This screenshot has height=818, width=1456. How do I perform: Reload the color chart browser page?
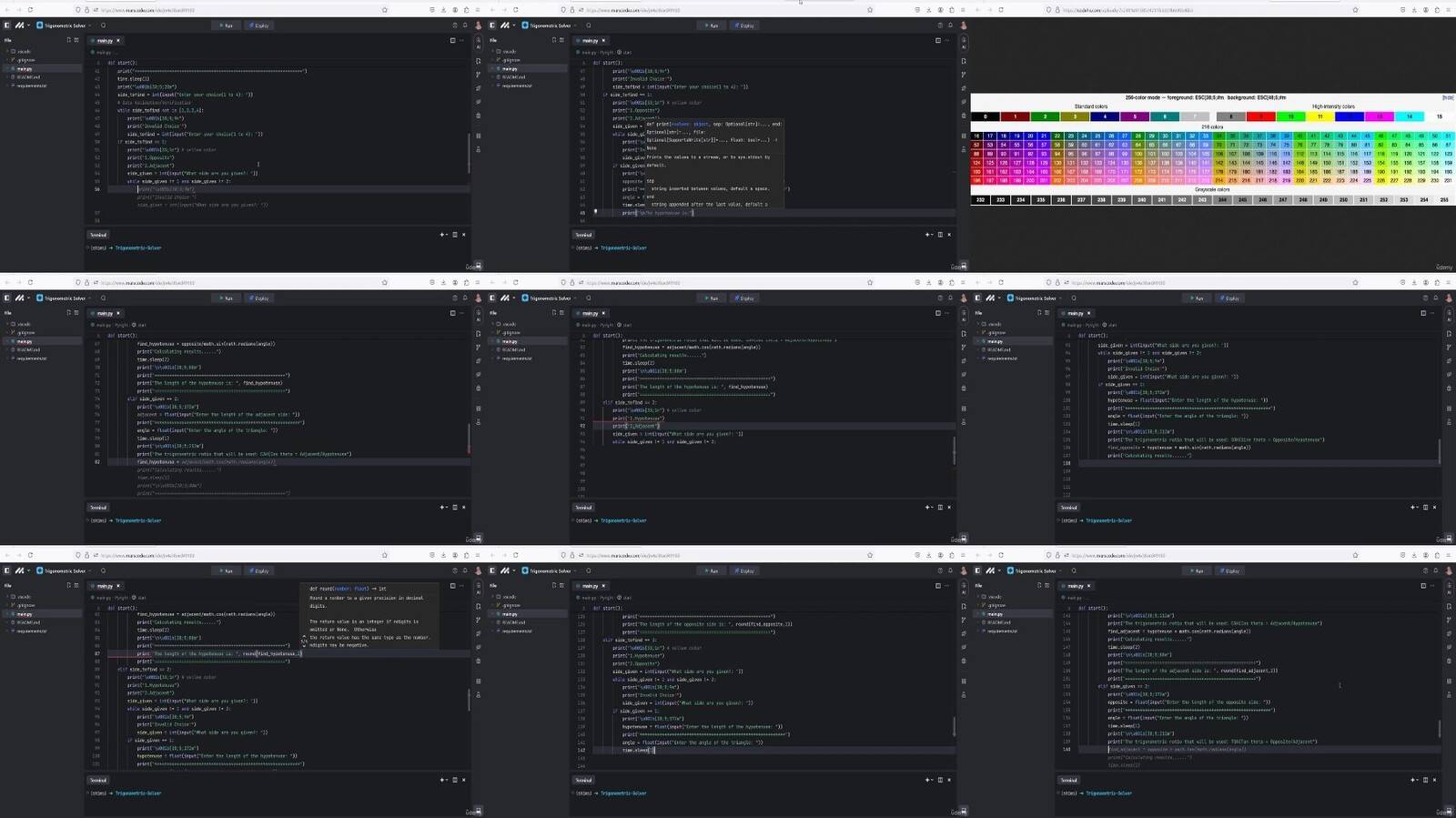(1001, 10)
